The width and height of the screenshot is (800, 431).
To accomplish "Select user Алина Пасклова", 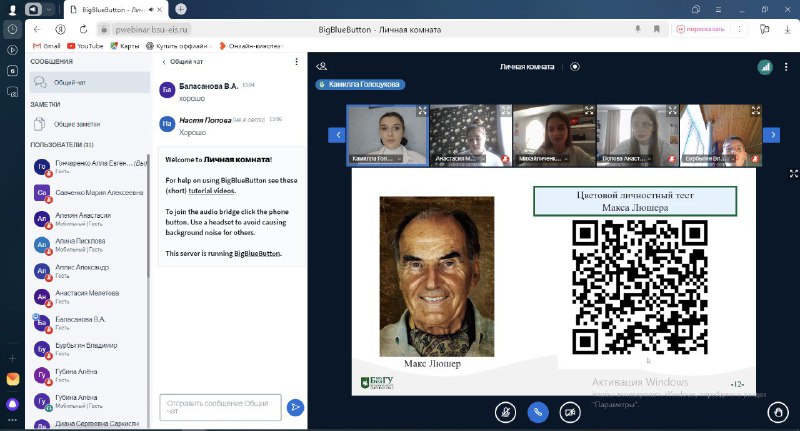I will pyautogui.click(x=89, y=245).
